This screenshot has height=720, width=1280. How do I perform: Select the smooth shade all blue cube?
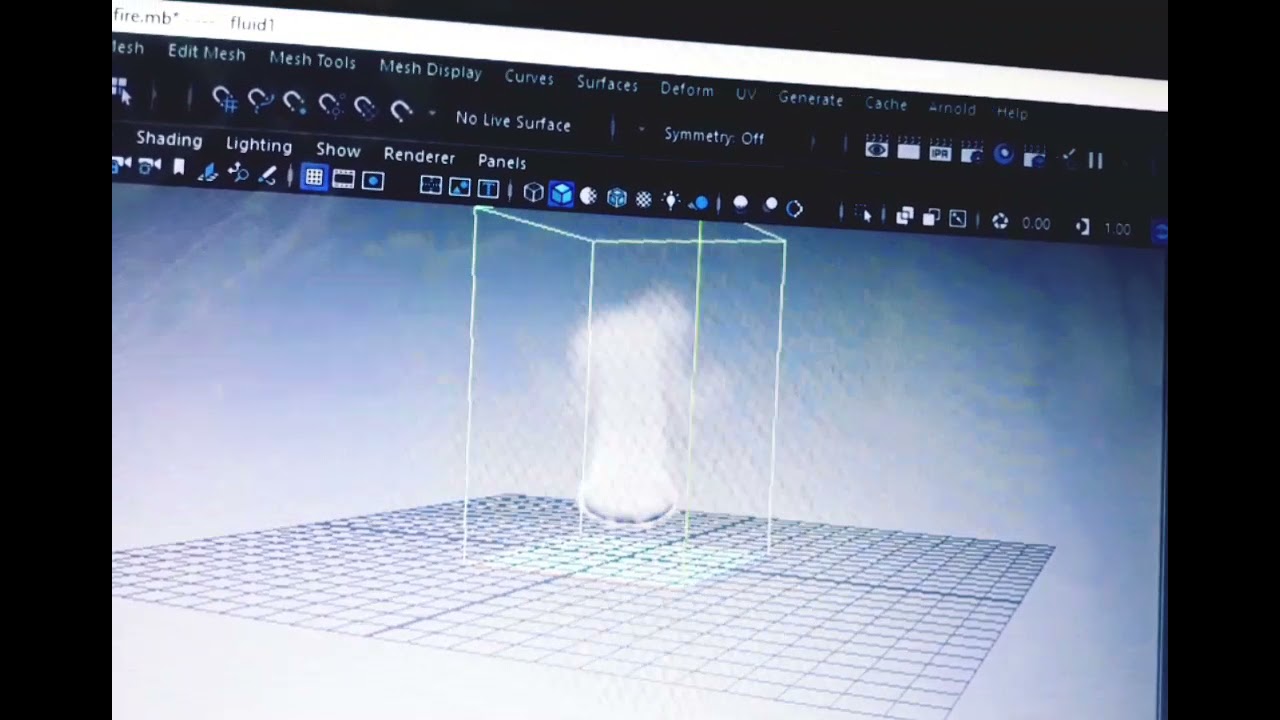pos(562,194)
